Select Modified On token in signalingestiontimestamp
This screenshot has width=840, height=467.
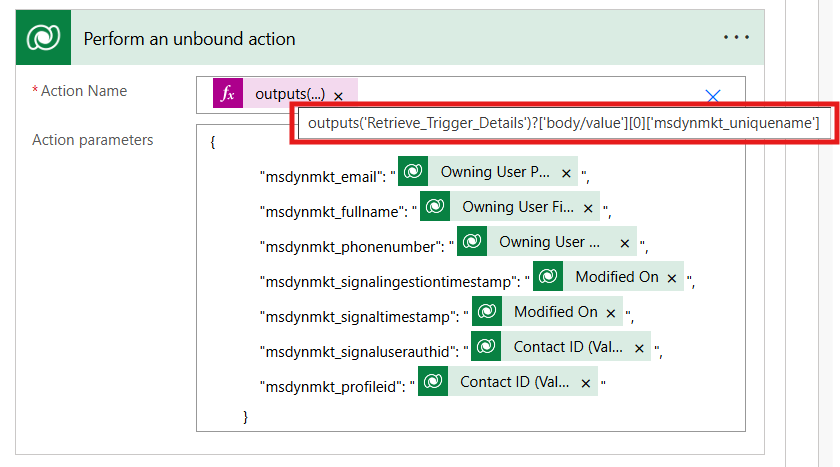pos(616,277)
